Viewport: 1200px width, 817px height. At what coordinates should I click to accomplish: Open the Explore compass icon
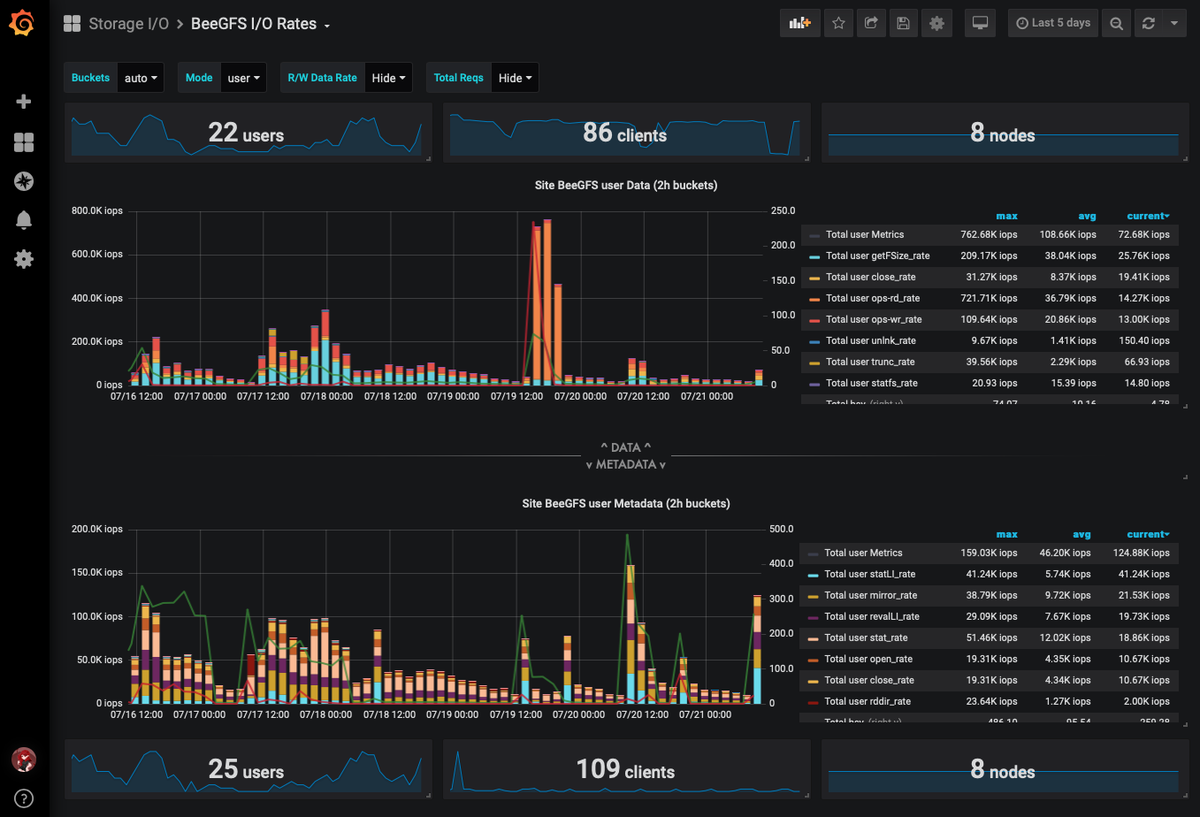(x=24, y=181)
